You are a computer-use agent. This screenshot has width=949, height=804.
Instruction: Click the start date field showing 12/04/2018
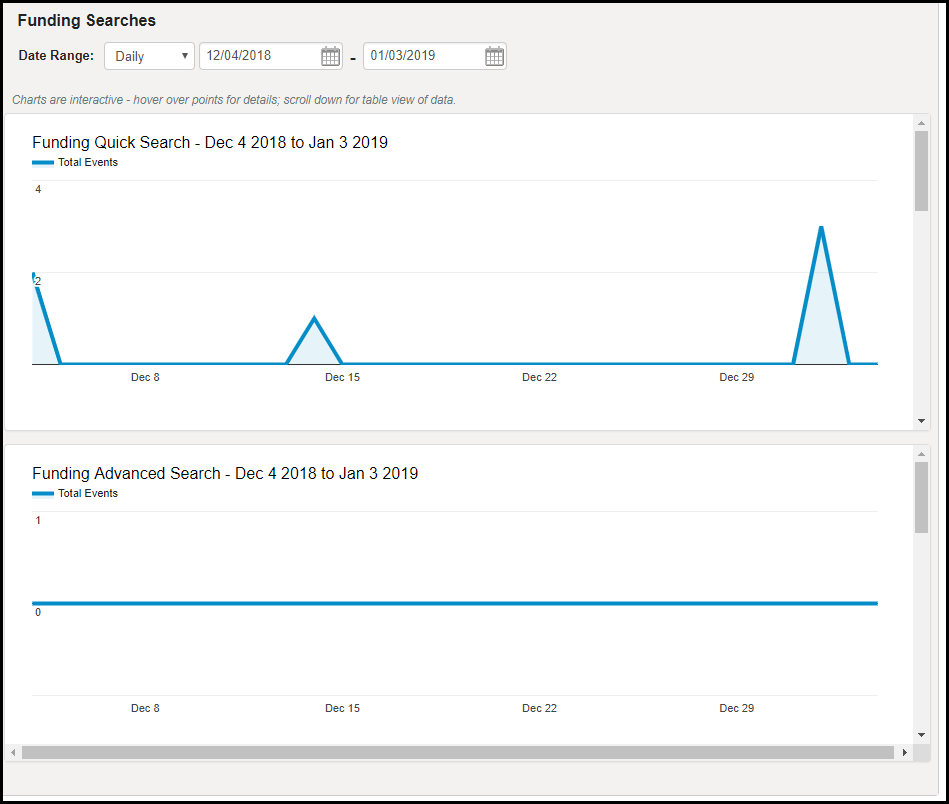pyautogui.click(x=258, y=56)
